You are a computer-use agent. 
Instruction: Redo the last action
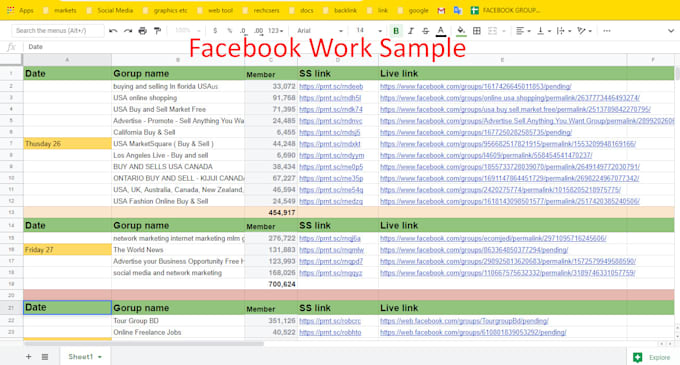pyautogui.click(x=128, y=31)
